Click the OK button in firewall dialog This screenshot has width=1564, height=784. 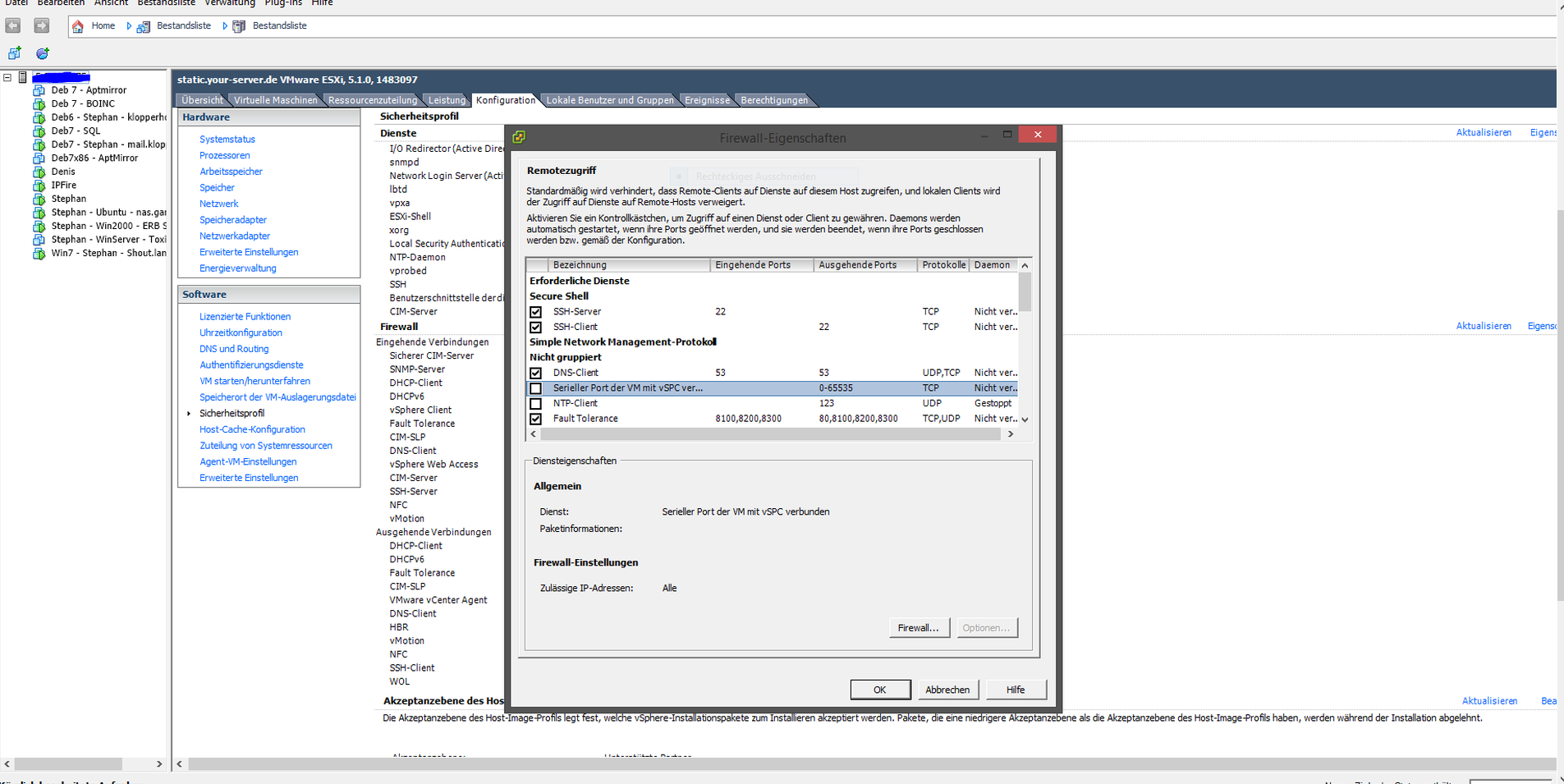(x=880, y=690)
